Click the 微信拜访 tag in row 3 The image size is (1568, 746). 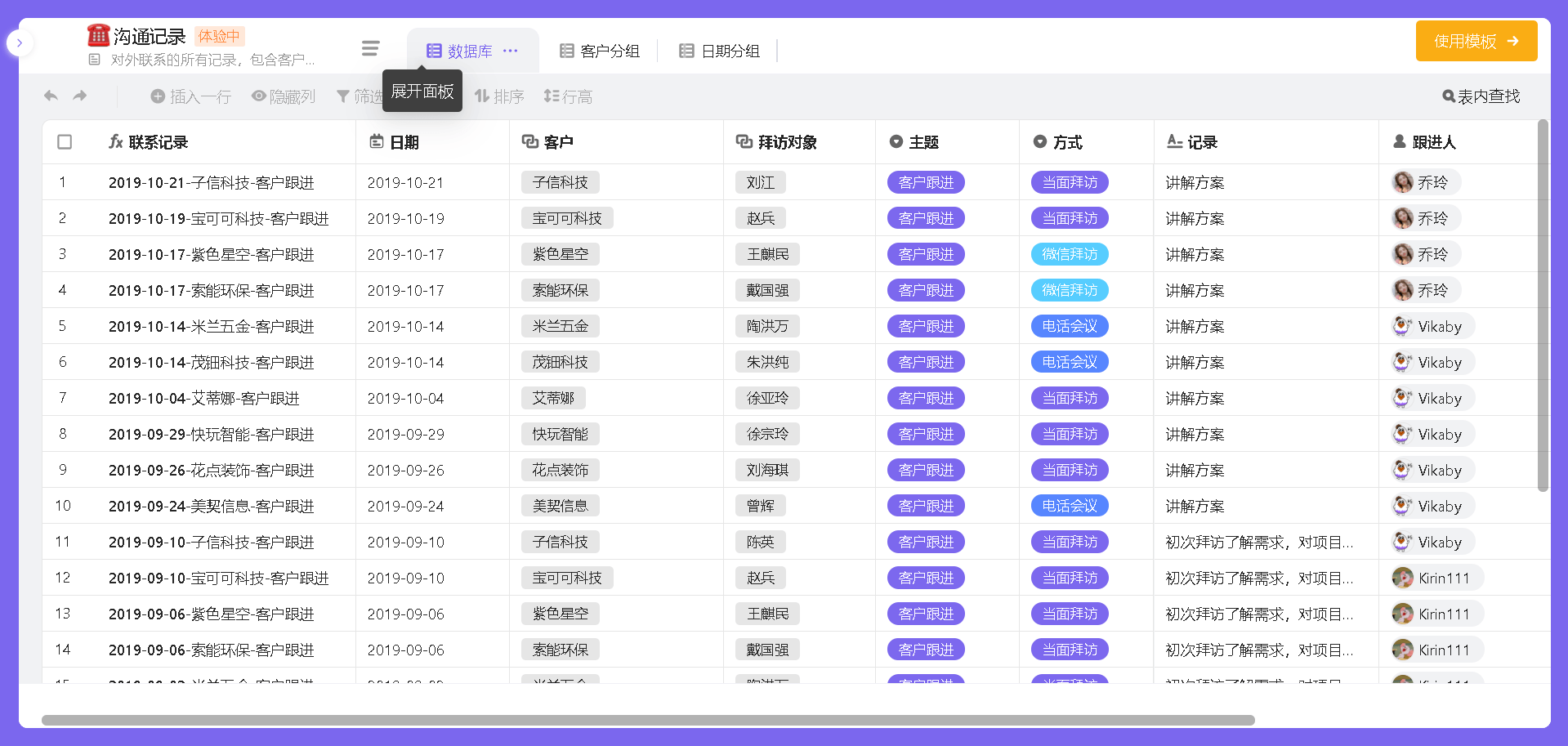pyautogui.click(x=1069, y=254)
